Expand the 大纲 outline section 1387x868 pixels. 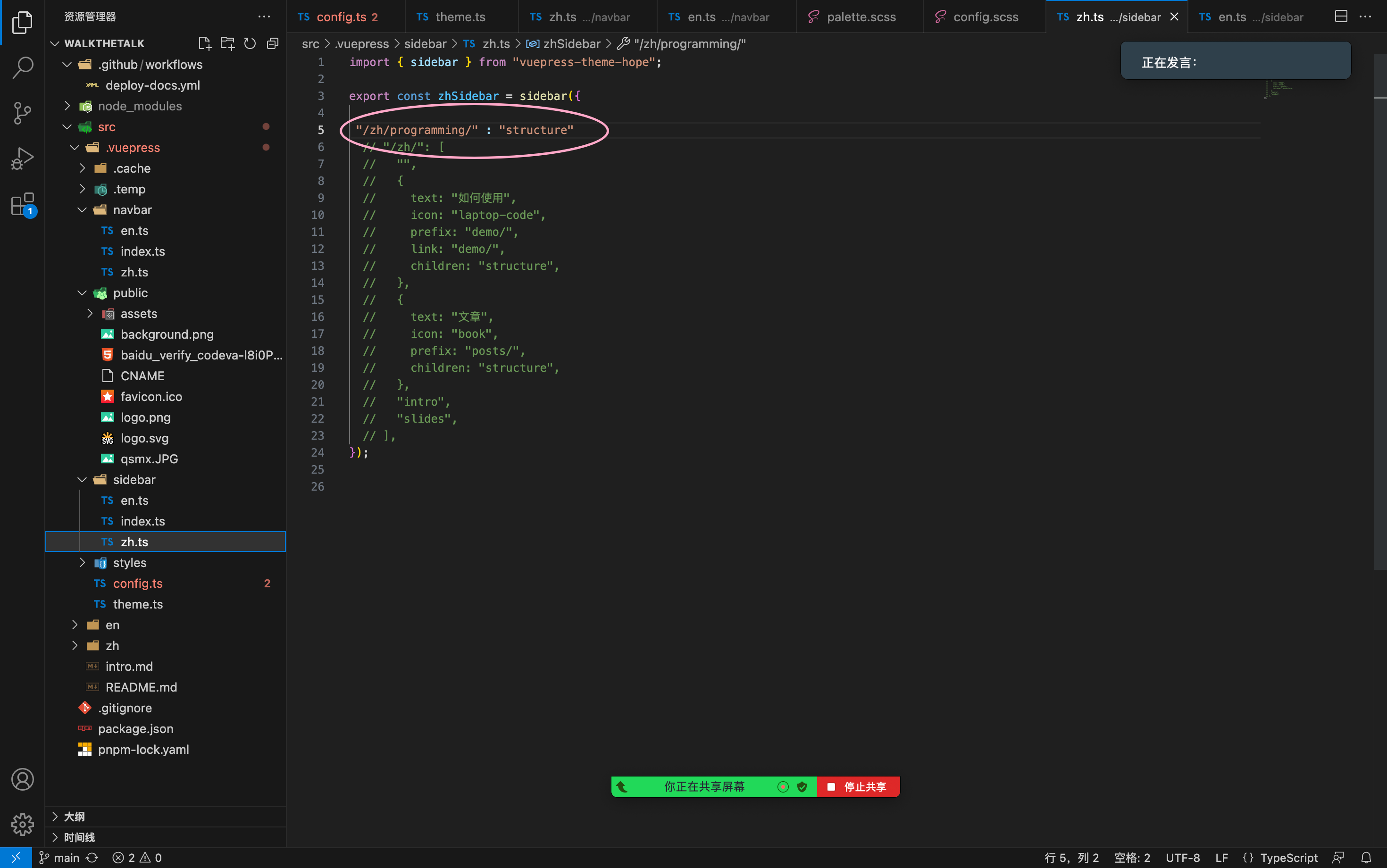coord(165,816)
